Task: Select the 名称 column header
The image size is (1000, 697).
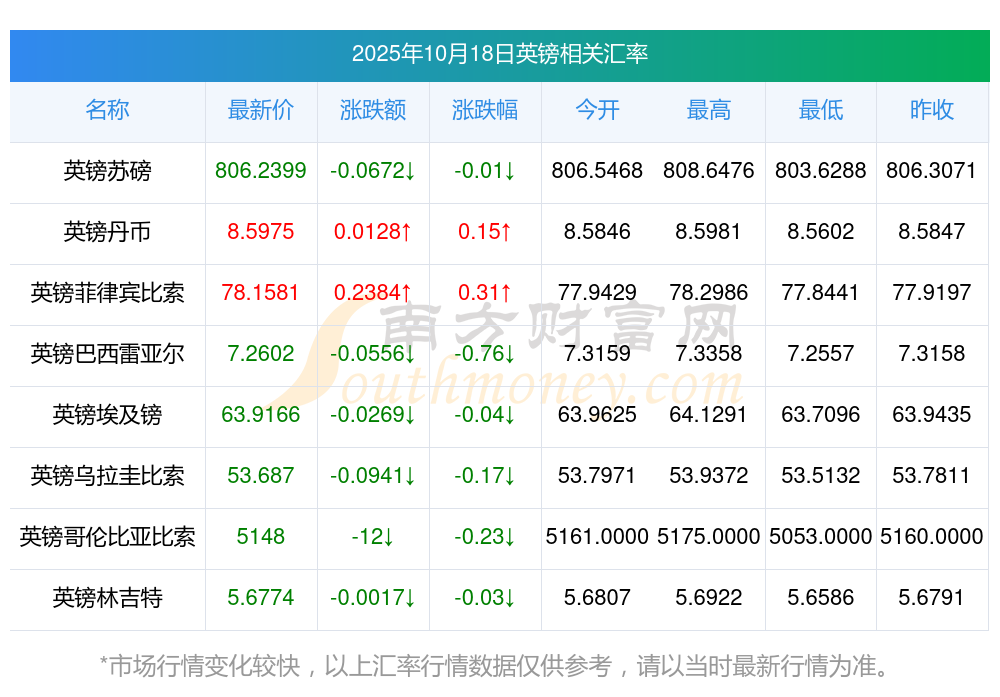Action: (x=107, y=110)
